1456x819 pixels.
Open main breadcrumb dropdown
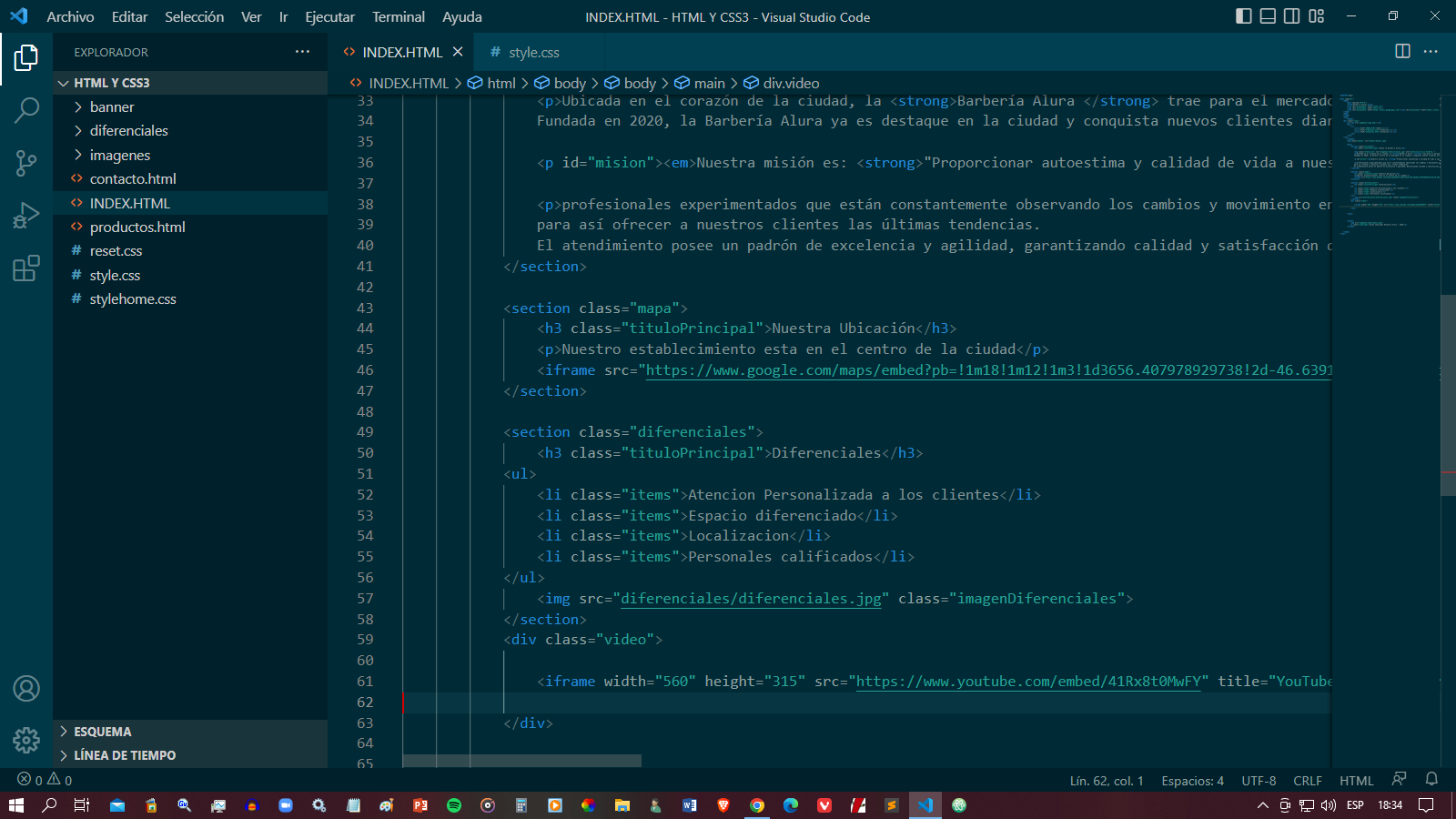click(700, 83)
